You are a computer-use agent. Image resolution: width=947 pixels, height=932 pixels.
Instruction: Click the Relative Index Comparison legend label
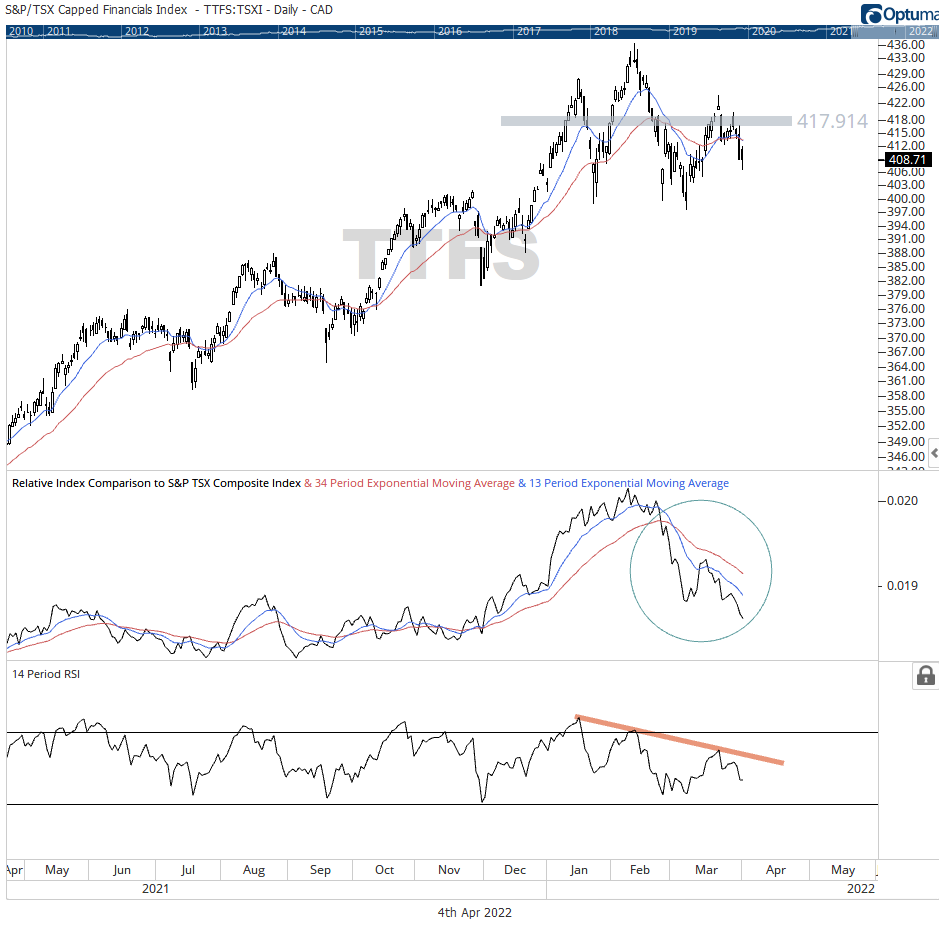pyautogui.click(x=156, y=484)
